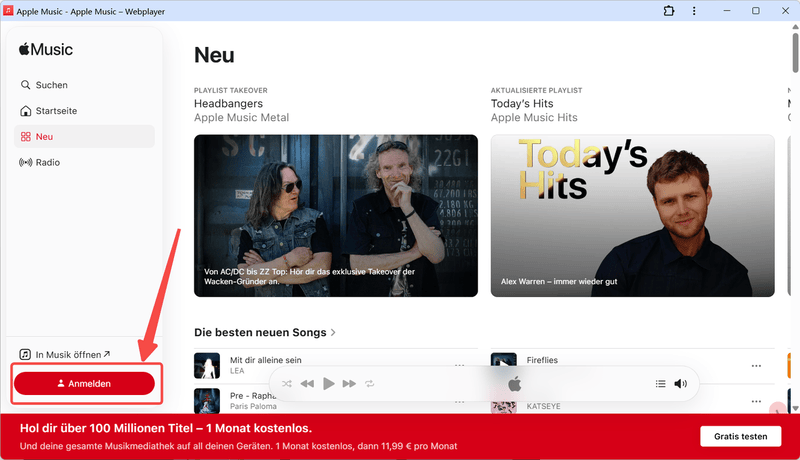Click artist name KATSEYE
The image size is (800, 460).
pyautogui.click(x=543, y=406)
